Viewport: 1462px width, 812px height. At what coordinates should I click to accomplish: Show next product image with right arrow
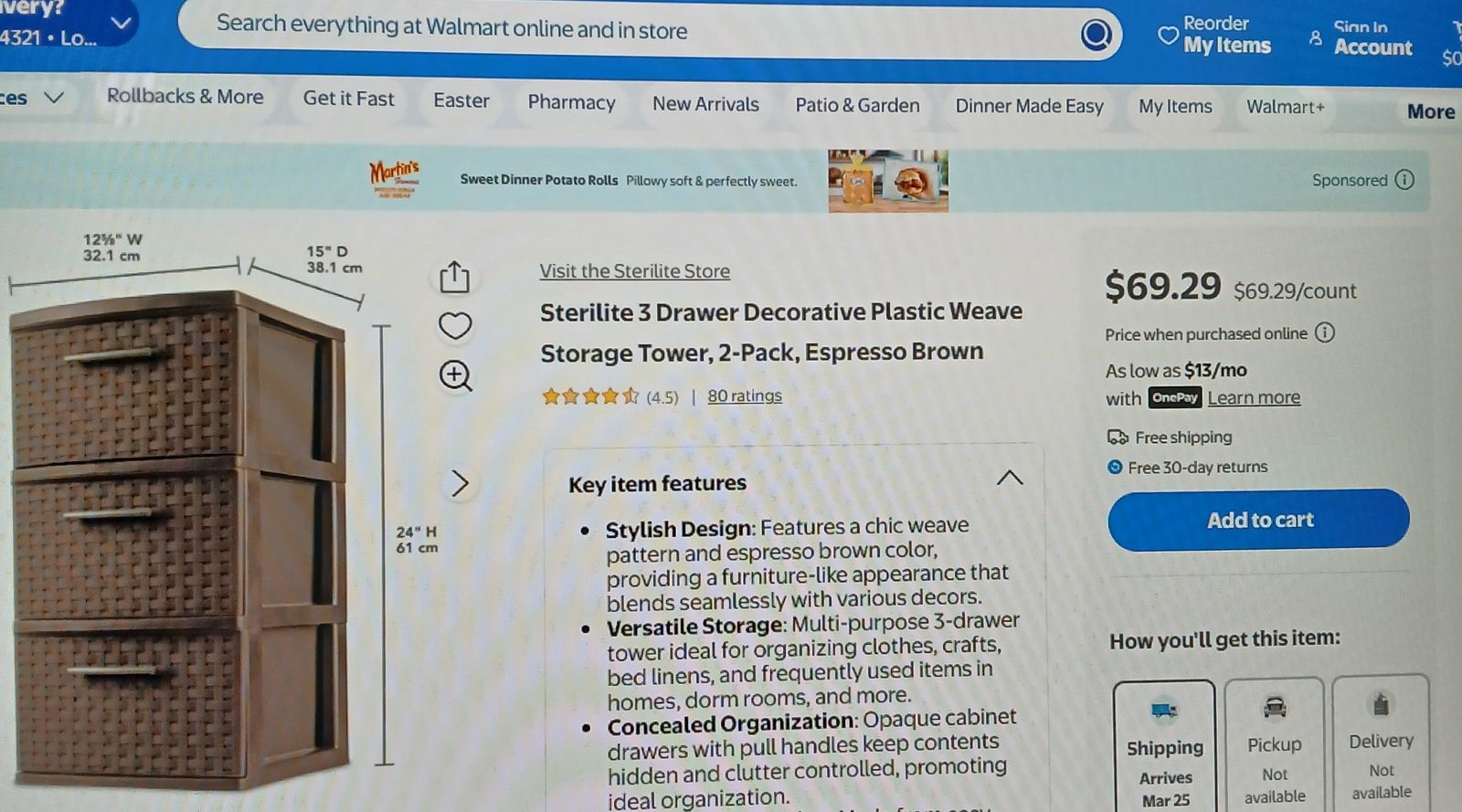click(460, 483)
